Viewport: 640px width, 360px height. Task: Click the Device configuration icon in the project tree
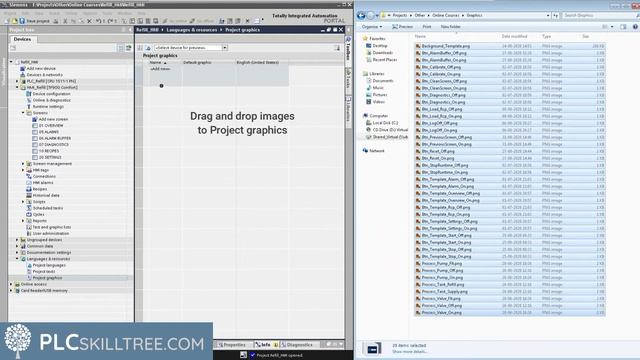[x=29, y=94]
